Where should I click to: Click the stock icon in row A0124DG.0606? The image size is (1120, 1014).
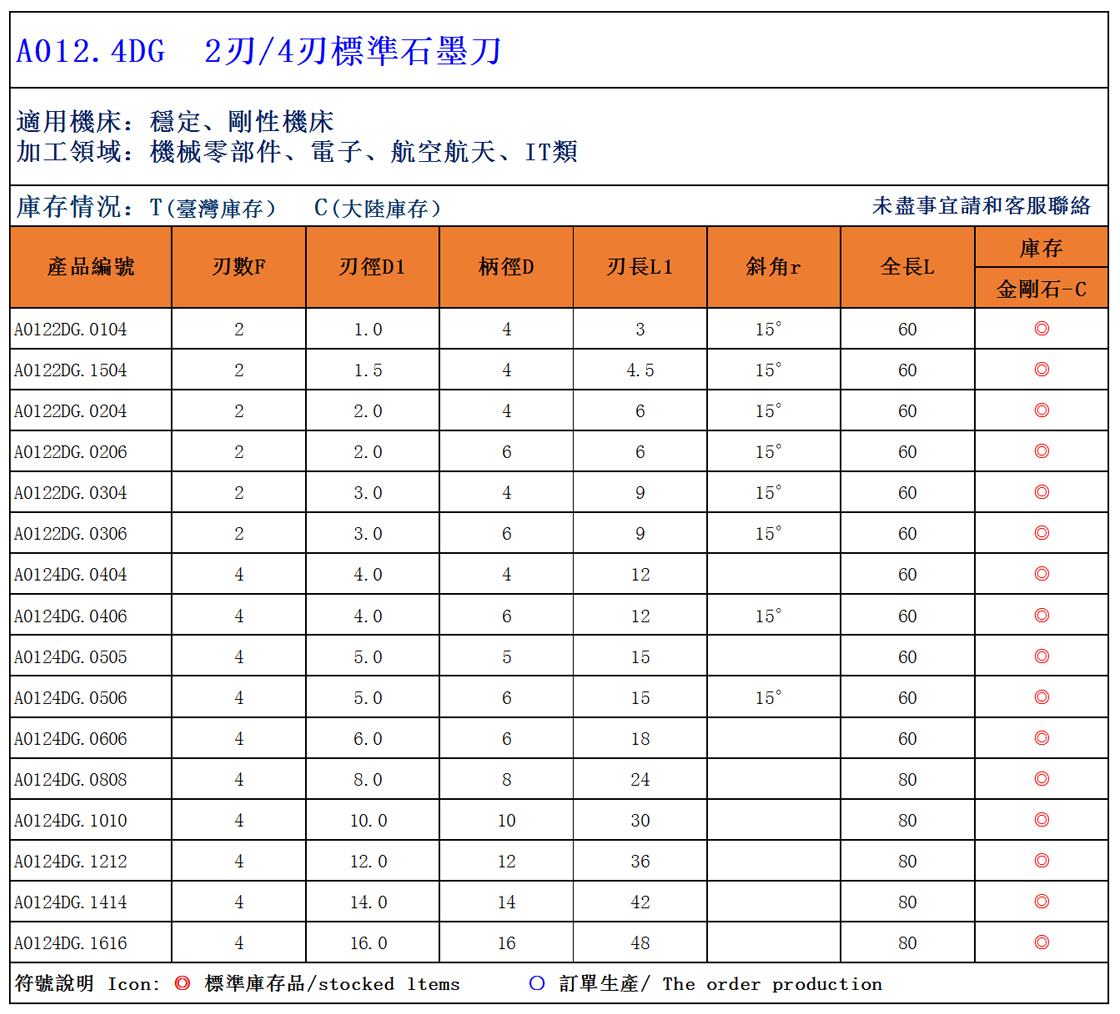1041,738
